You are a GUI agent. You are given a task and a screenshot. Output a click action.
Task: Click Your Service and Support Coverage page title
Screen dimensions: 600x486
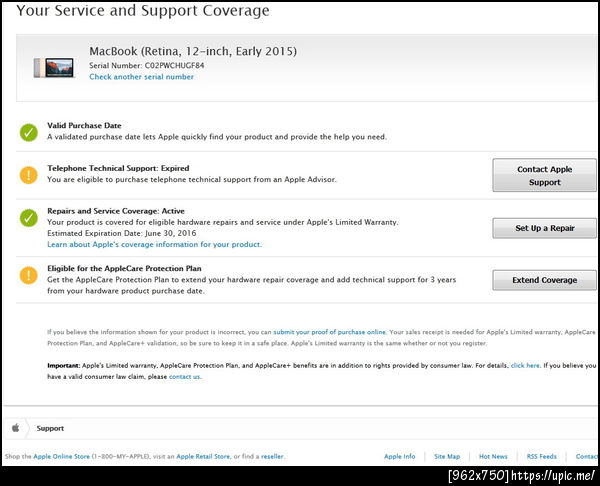click(x=143, y=10)
